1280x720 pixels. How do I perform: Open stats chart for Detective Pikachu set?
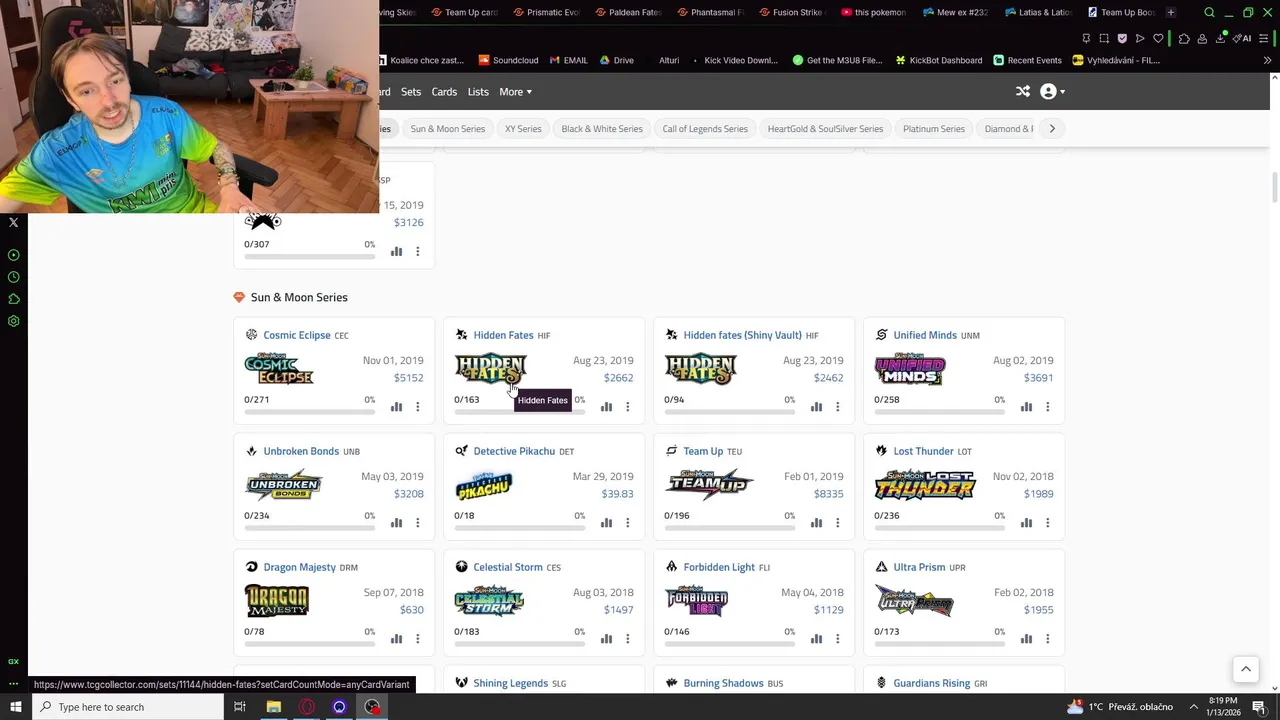pos(606,523)
